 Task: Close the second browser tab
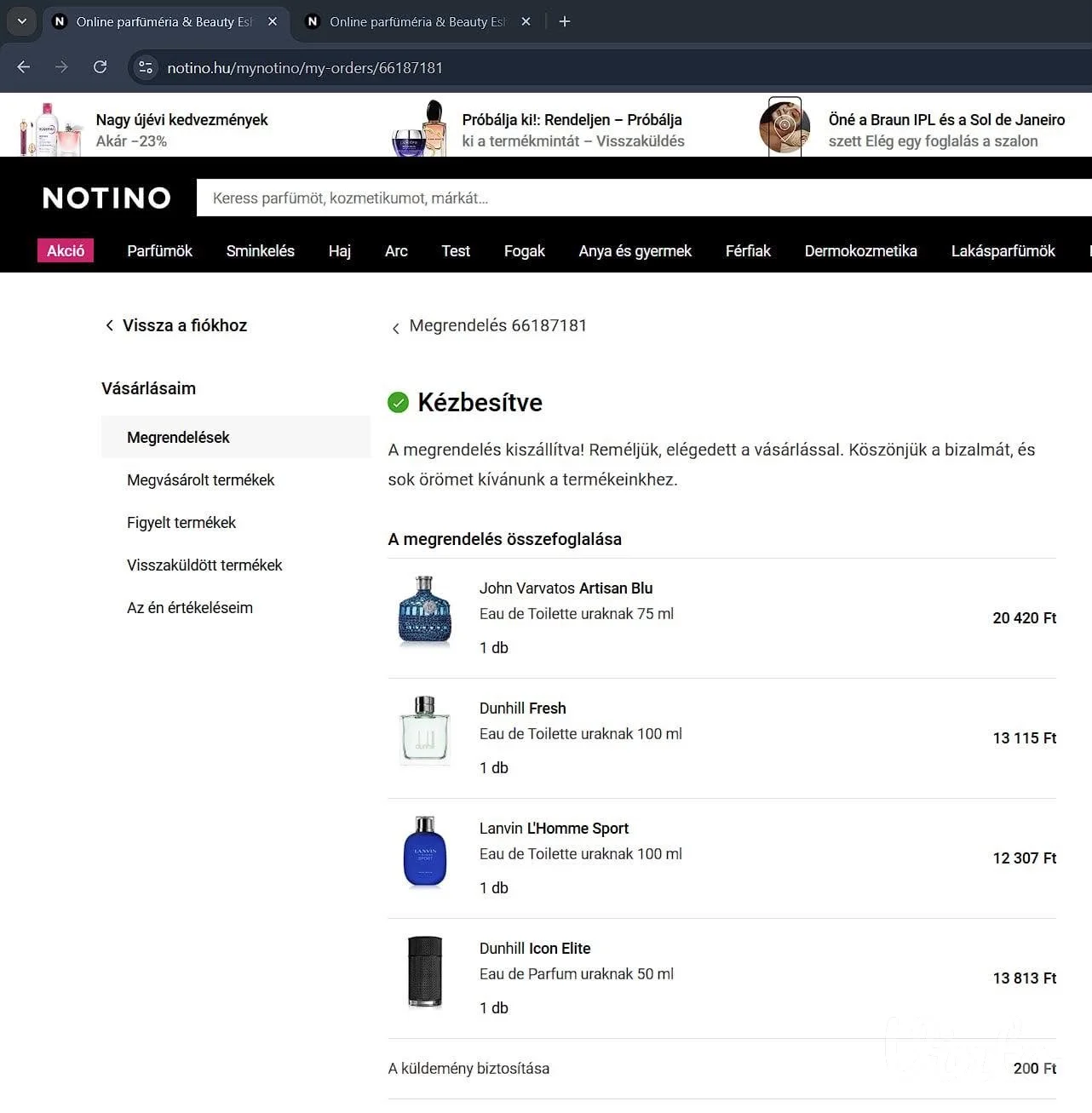coord(526,22)
